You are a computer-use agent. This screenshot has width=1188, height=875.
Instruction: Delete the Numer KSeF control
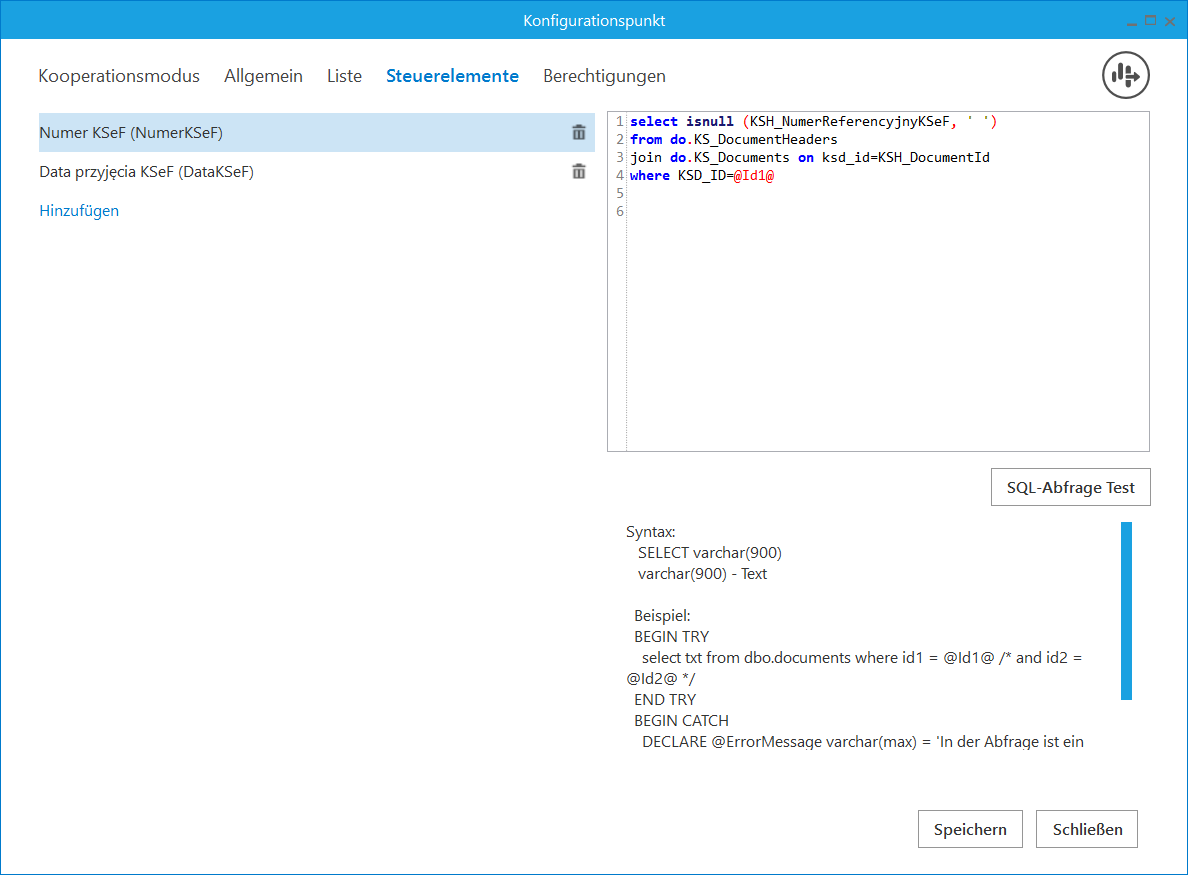click(579, 133)
